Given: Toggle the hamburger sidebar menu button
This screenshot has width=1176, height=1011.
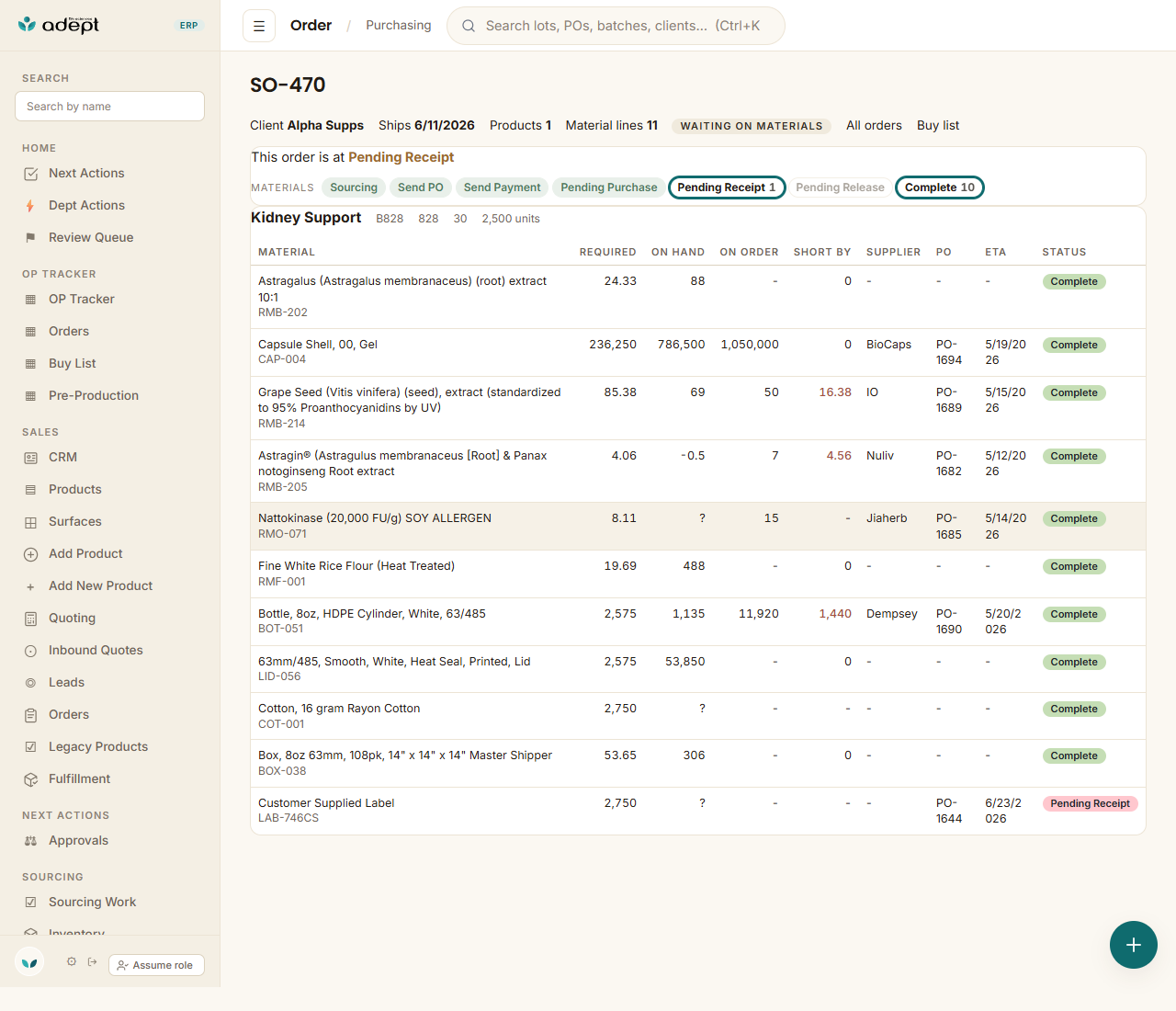Looking at the screenshot, I should click(x=259, y=26).
